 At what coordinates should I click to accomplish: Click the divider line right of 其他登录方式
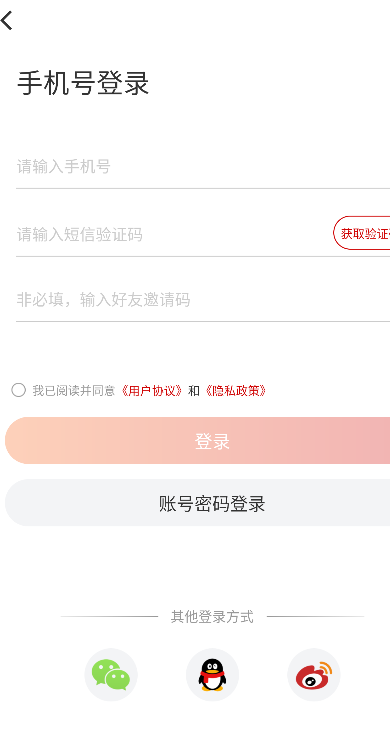[x=315, y=616]
